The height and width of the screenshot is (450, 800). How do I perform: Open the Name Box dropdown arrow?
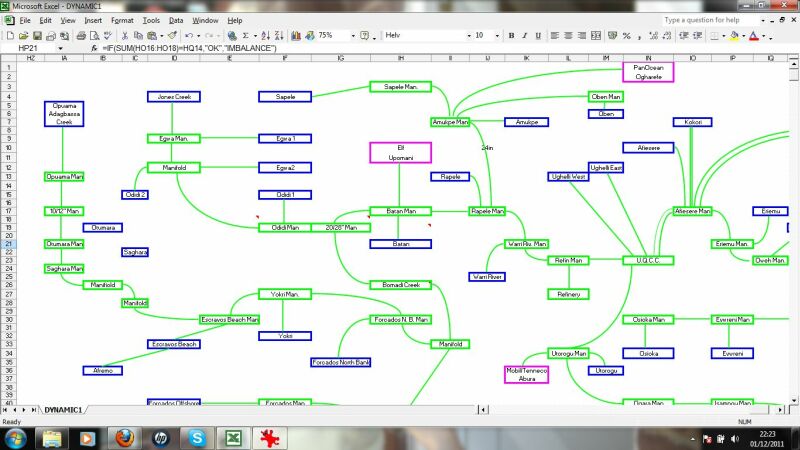click(x=61, y=48)
